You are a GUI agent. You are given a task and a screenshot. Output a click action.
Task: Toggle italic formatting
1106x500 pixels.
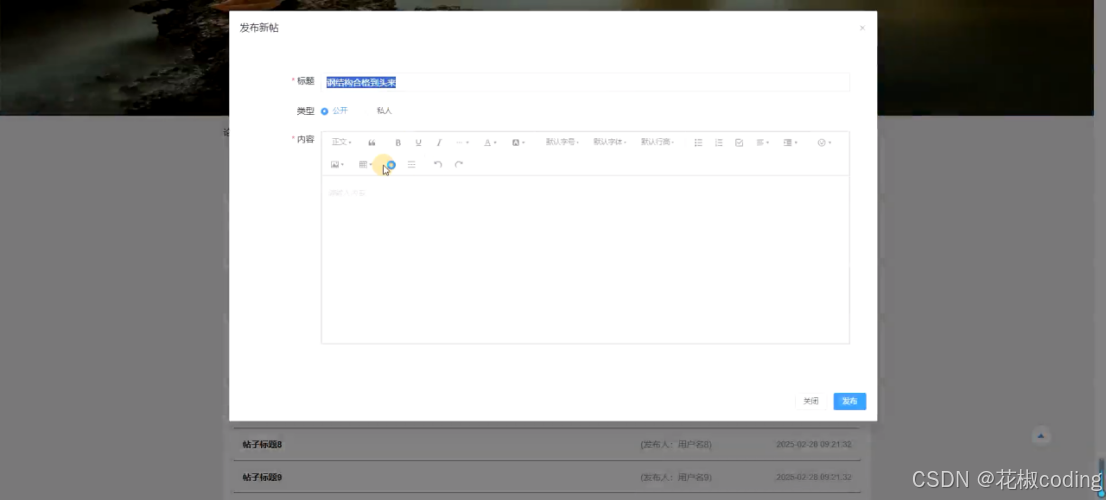[439, 142]
